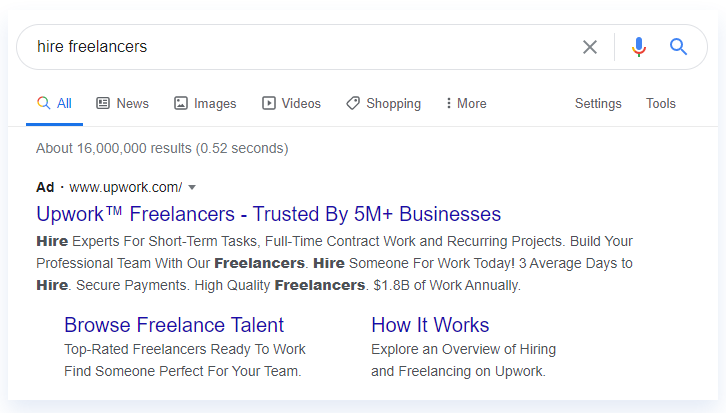Switch to the News results tab

[x=122, y=103]
